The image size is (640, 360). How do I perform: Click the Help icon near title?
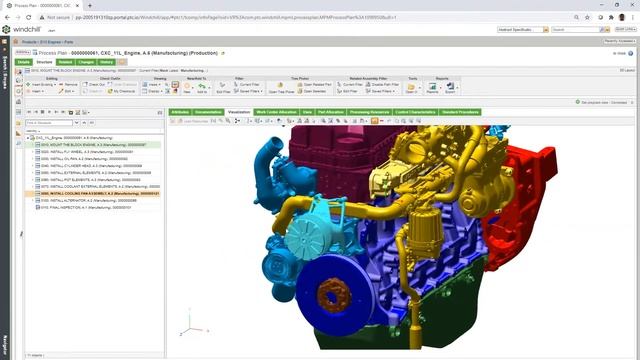pyautogui.click(x=631, y=53)
